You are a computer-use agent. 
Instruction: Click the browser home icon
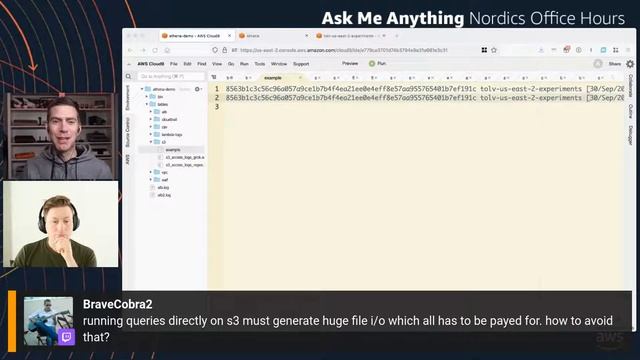pyautogui.click(x=167, y=50)
